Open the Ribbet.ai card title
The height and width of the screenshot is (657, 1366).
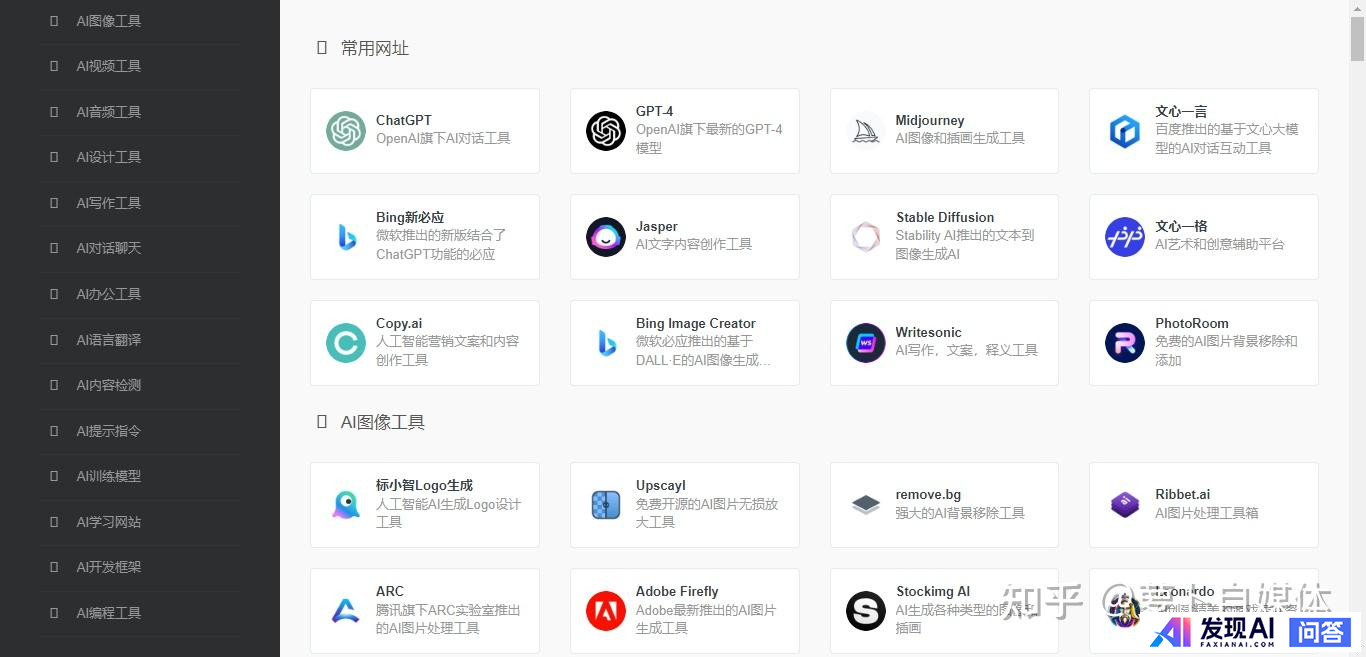(1182, 494)
